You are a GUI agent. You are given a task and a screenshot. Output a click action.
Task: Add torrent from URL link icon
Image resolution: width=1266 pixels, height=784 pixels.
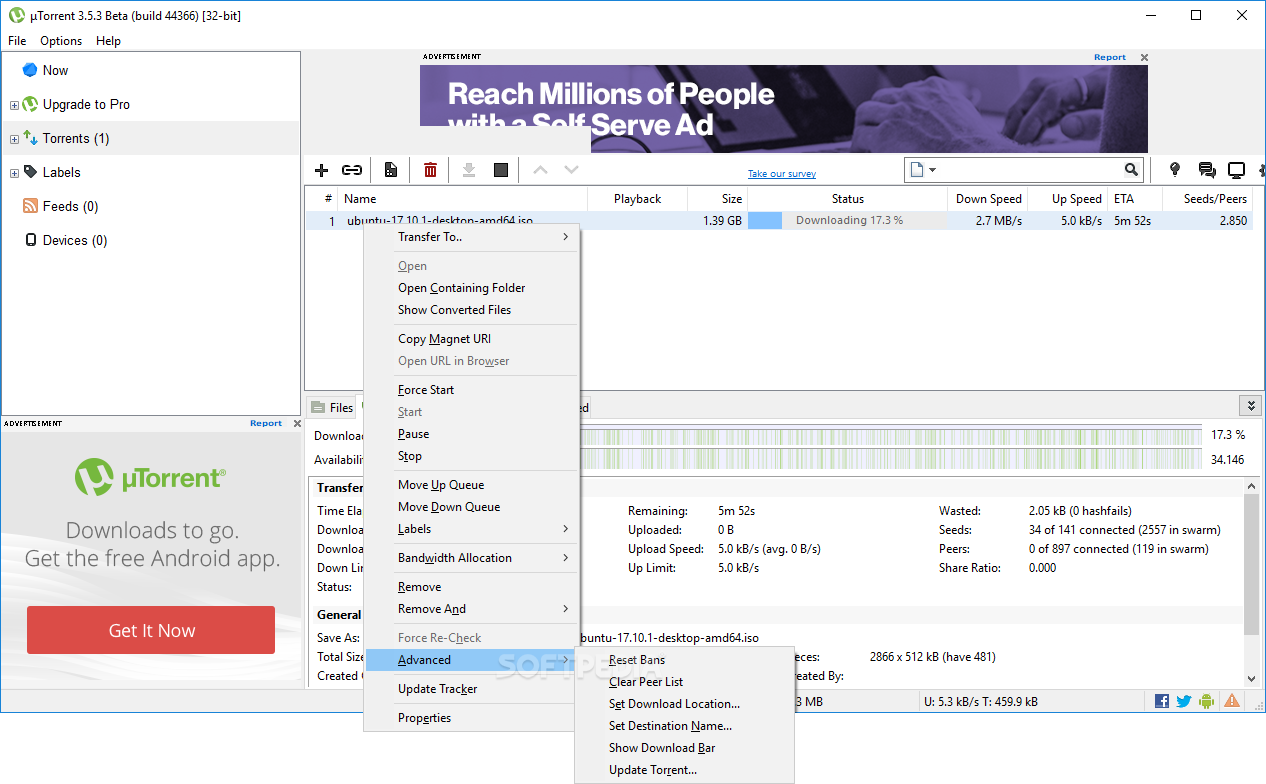click(352, 170)
